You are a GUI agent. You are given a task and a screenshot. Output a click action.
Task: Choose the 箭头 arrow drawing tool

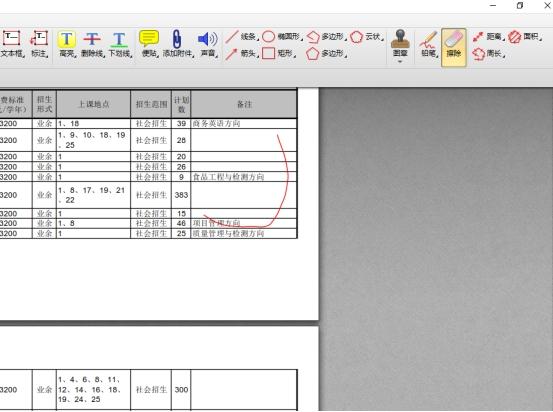pyautogui.click(x=242, y=53)
